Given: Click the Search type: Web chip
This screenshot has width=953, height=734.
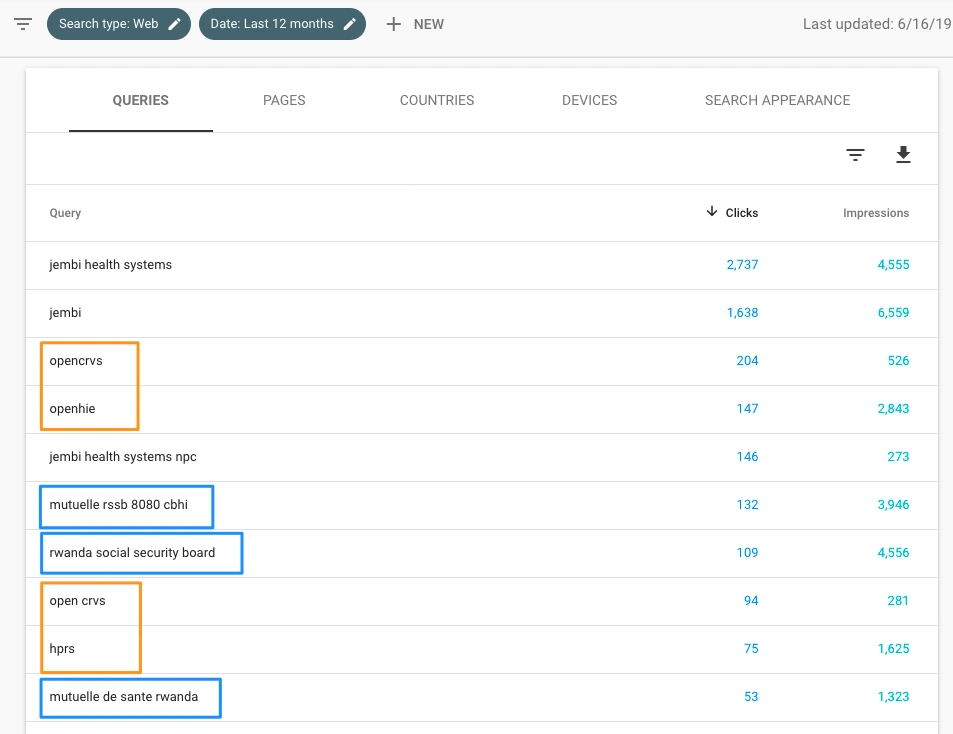Looking at the screenshot, I should point(119,24).
